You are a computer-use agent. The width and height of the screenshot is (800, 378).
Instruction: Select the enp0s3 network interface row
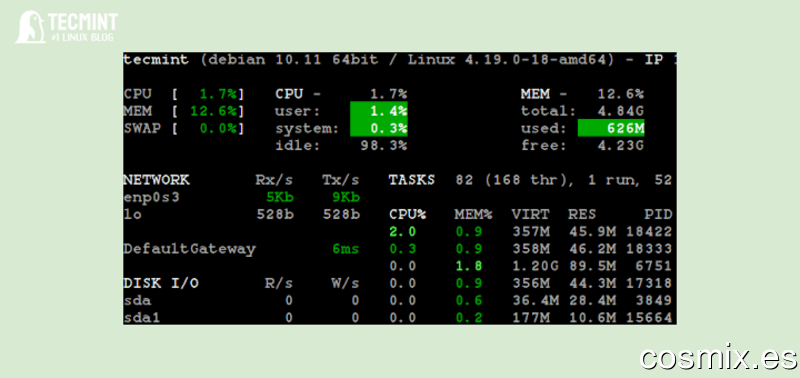pos(242,197)
